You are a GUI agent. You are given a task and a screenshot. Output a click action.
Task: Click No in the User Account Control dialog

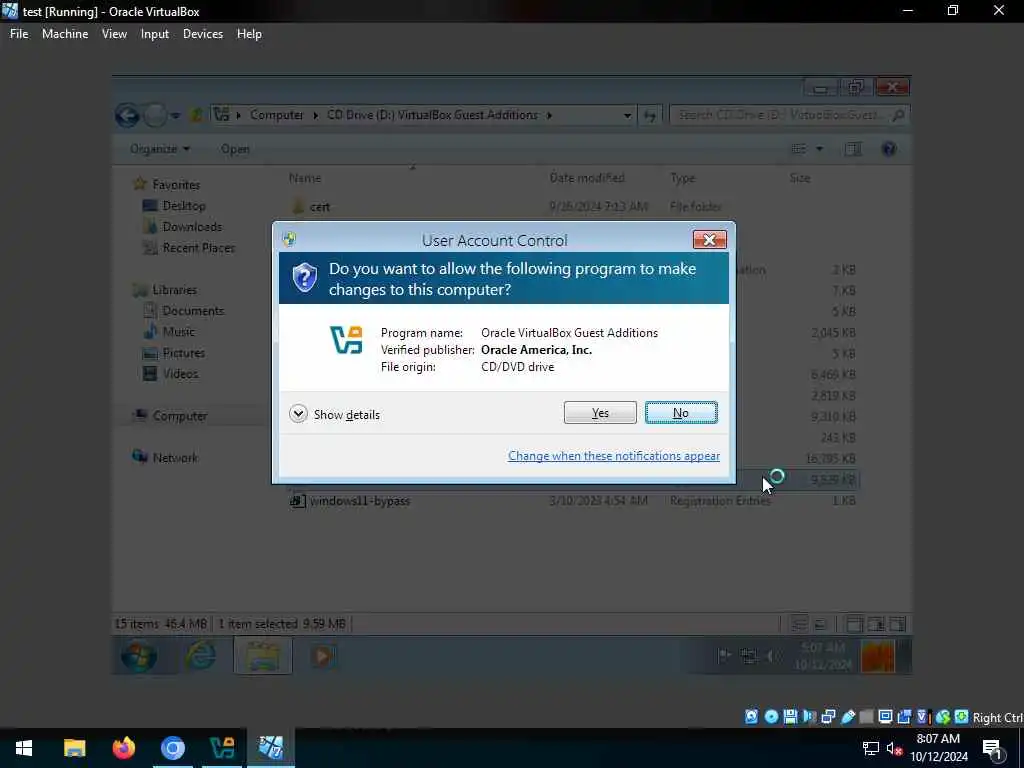pos(680,413)
